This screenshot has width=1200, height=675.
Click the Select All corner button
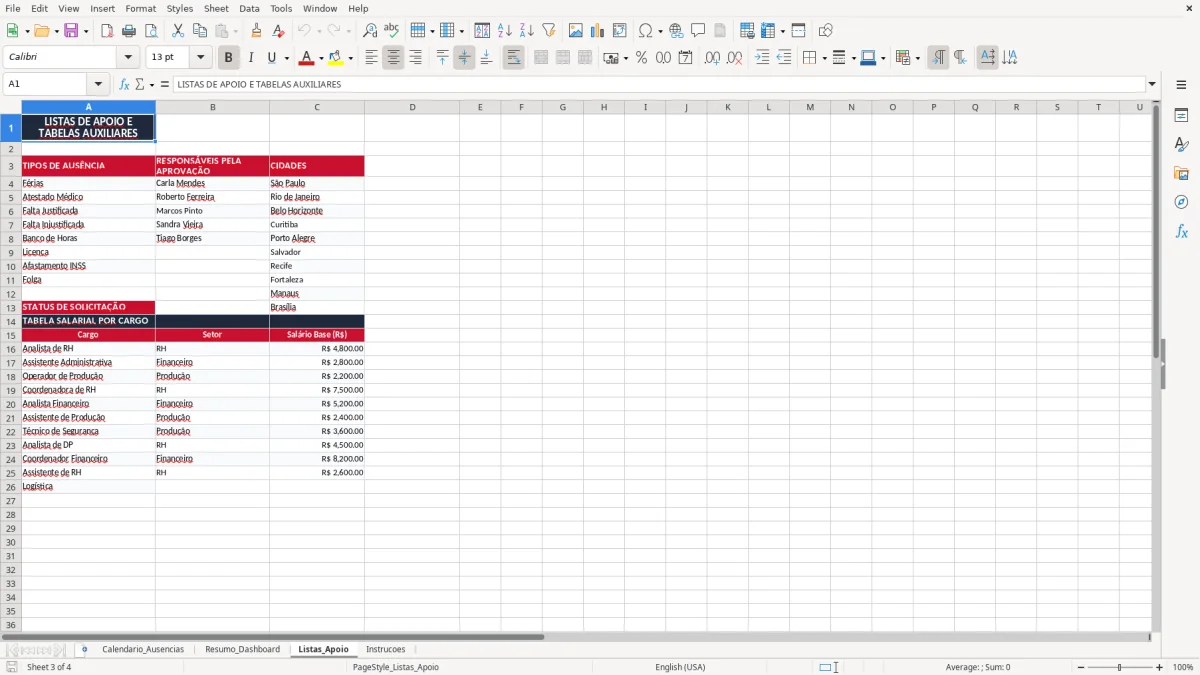11,107
